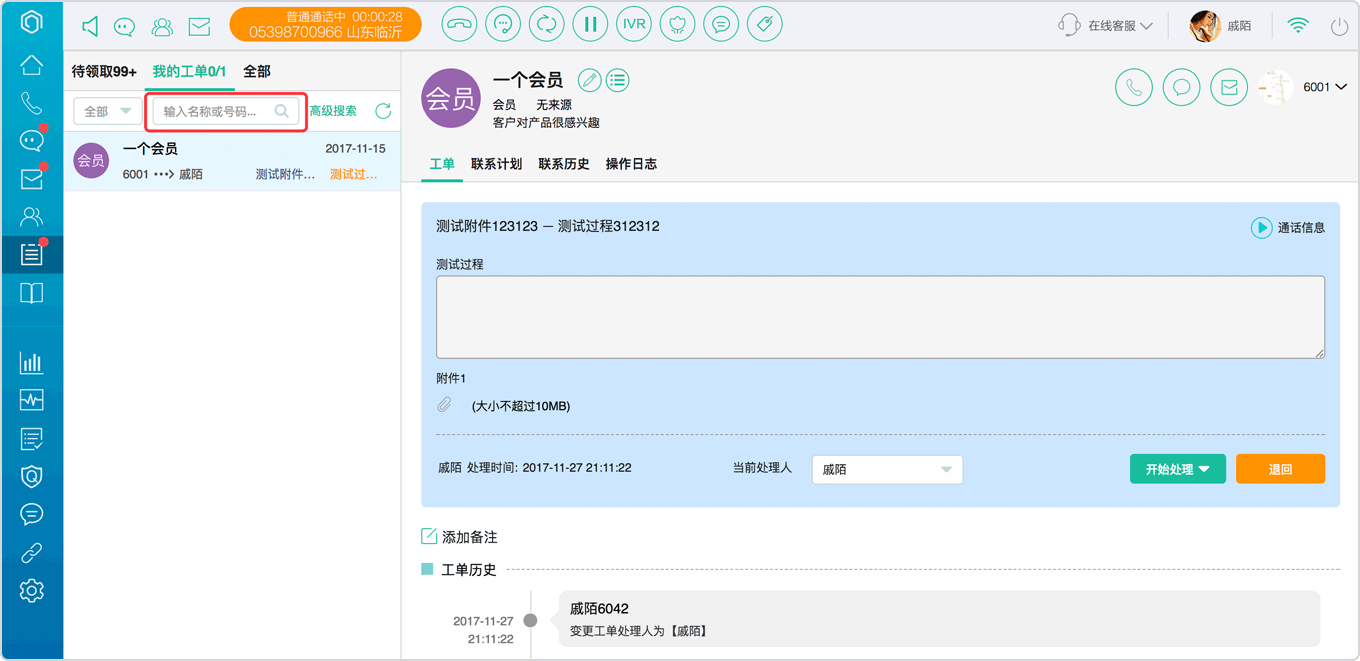The height and width of the screenshot is (661, 1360).
Task: Click the transfer call arrows button
Action: (547, 25)
